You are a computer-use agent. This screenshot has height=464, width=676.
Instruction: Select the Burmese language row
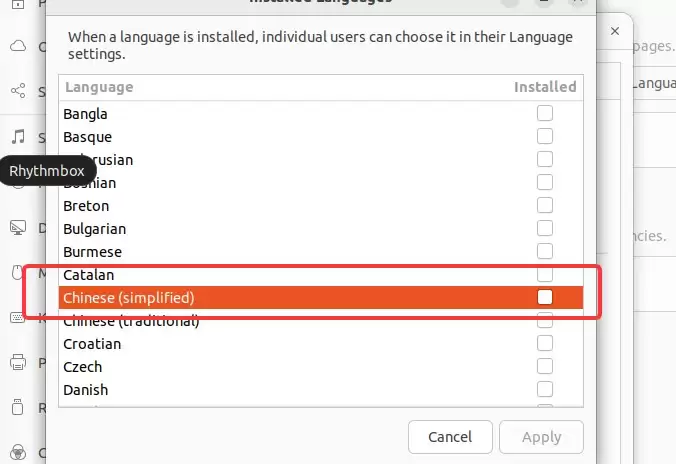click(x=321, y=251)
